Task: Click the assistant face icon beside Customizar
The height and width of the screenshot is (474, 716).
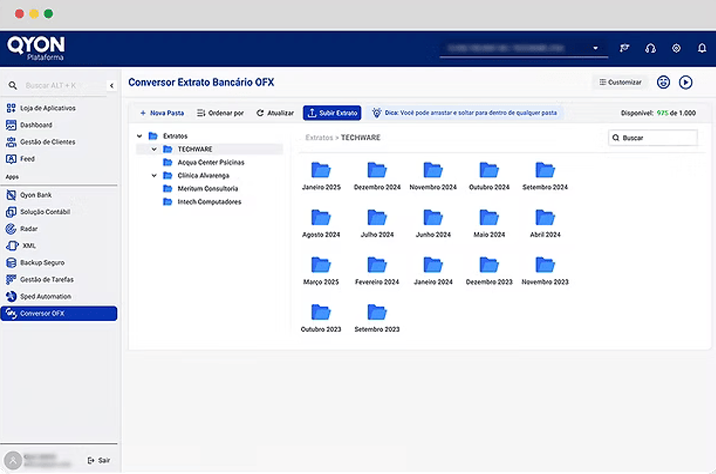Action: [x=663, y=83]
